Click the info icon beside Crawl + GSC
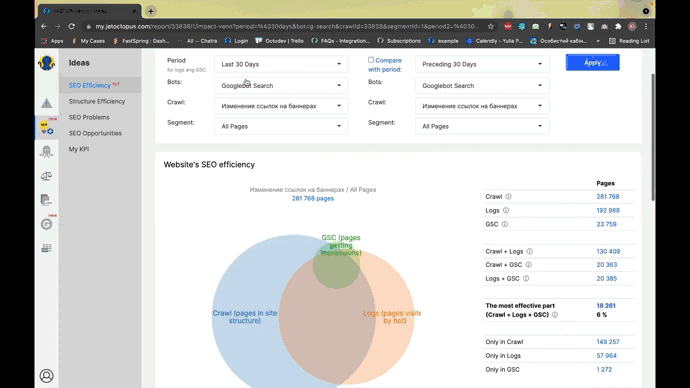690x388 pixels. pos(529,265)
